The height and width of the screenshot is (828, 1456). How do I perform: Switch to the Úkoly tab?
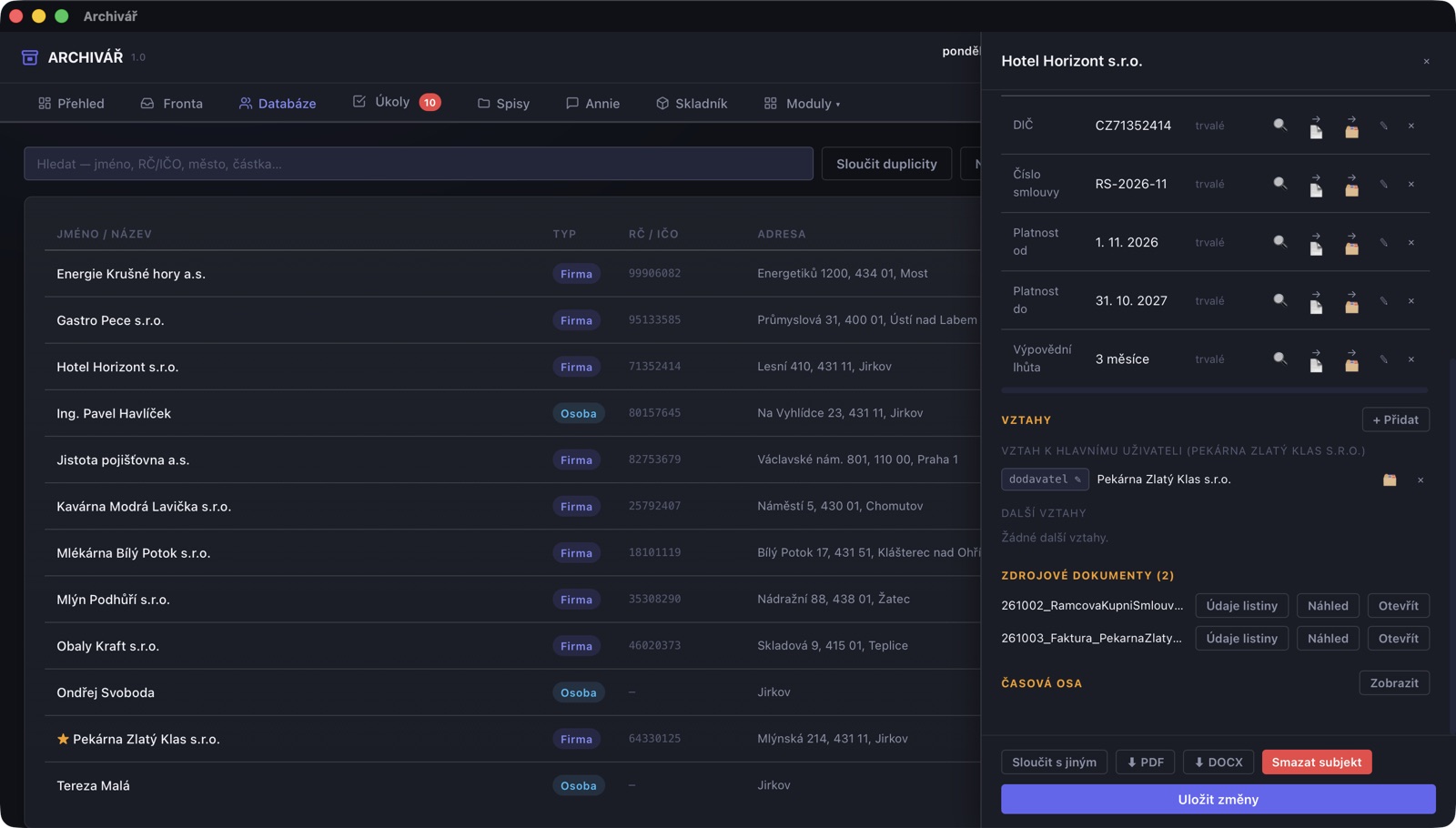(397, 102)
